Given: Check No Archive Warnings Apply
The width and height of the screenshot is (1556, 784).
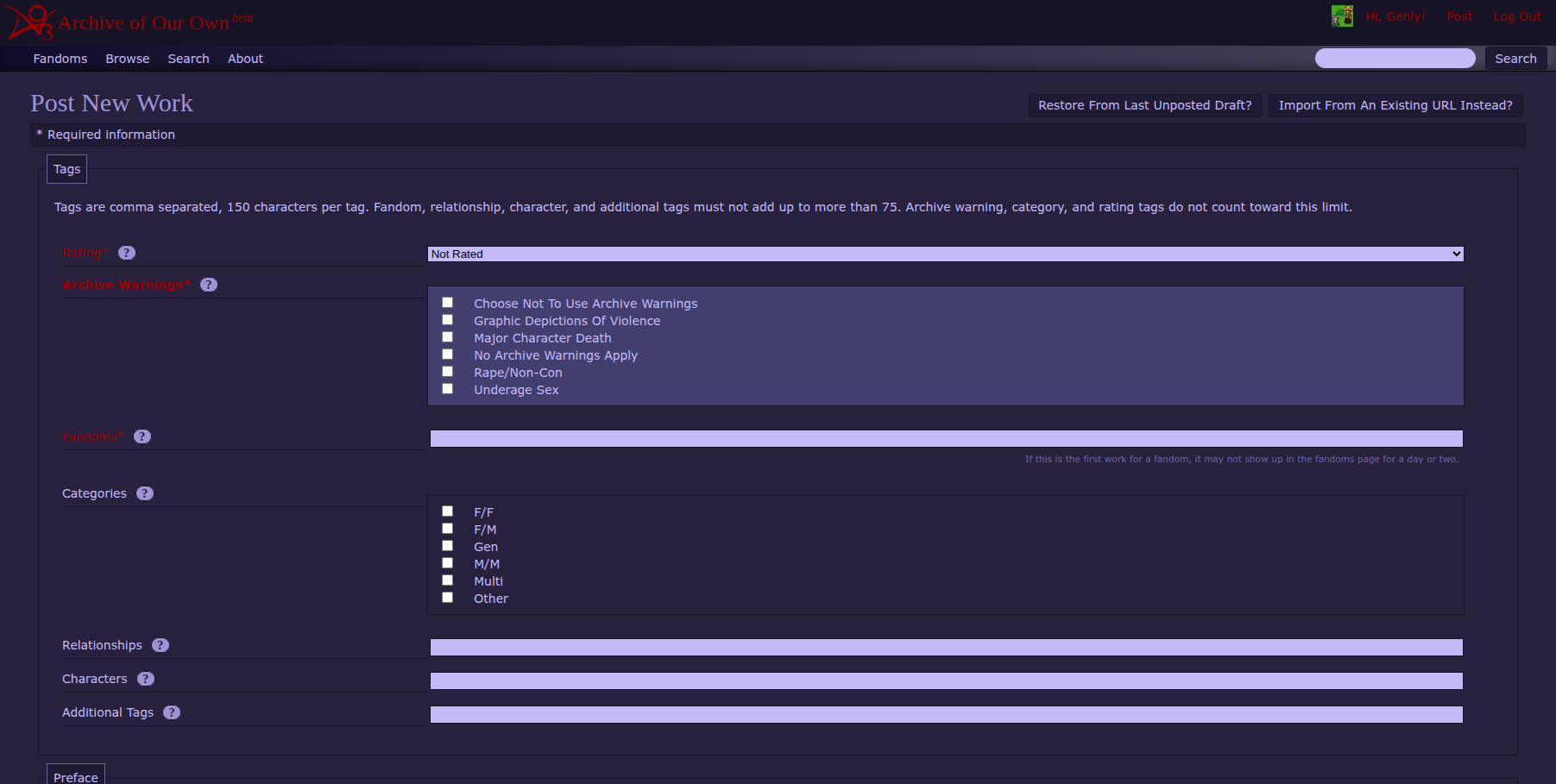Looking at the screenshot, I should 447,354.
